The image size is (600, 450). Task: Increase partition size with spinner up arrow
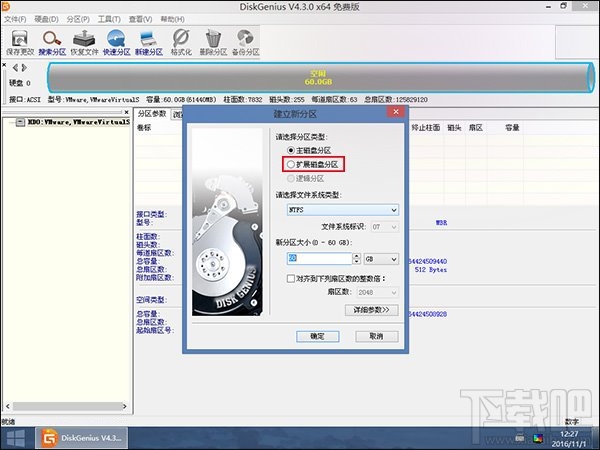pyautogui.click(x=357, y=256)
